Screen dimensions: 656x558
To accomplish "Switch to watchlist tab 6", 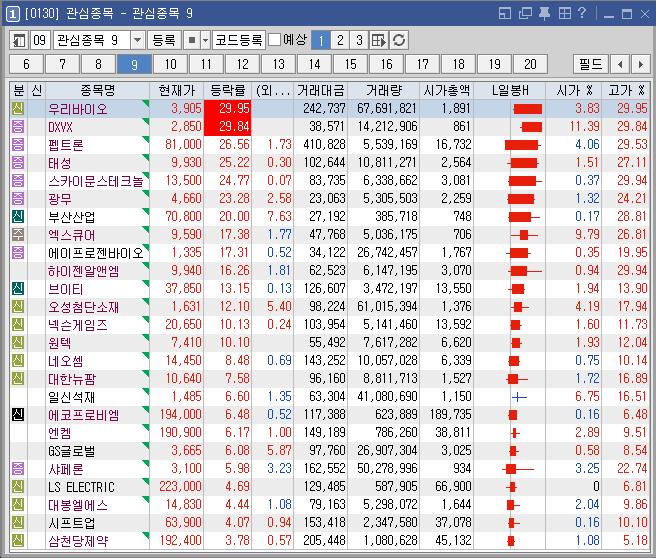I will (x=26, y=64).
